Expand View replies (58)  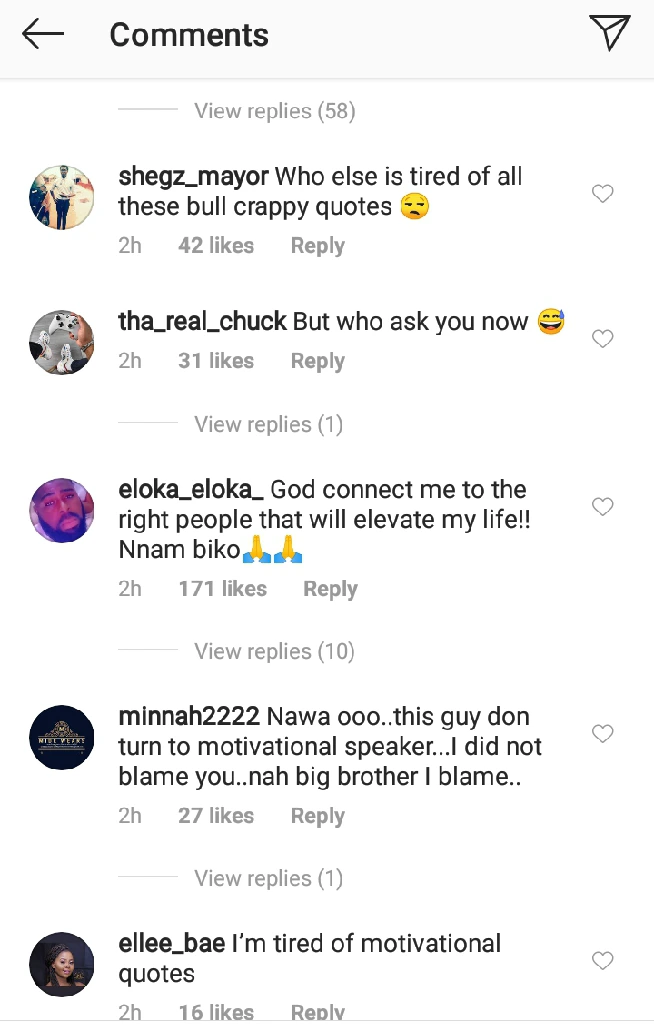tap(274, 111)
